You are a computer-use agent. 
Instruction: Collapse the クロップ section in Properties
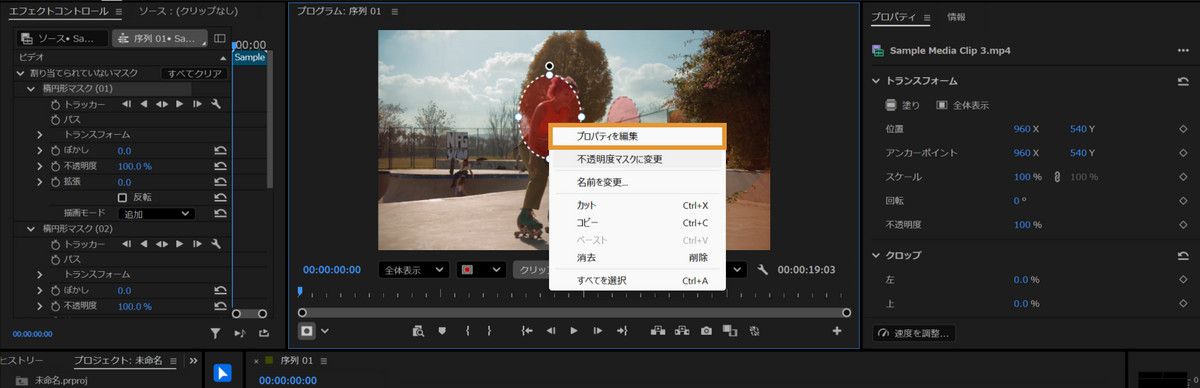click(877, 256)
